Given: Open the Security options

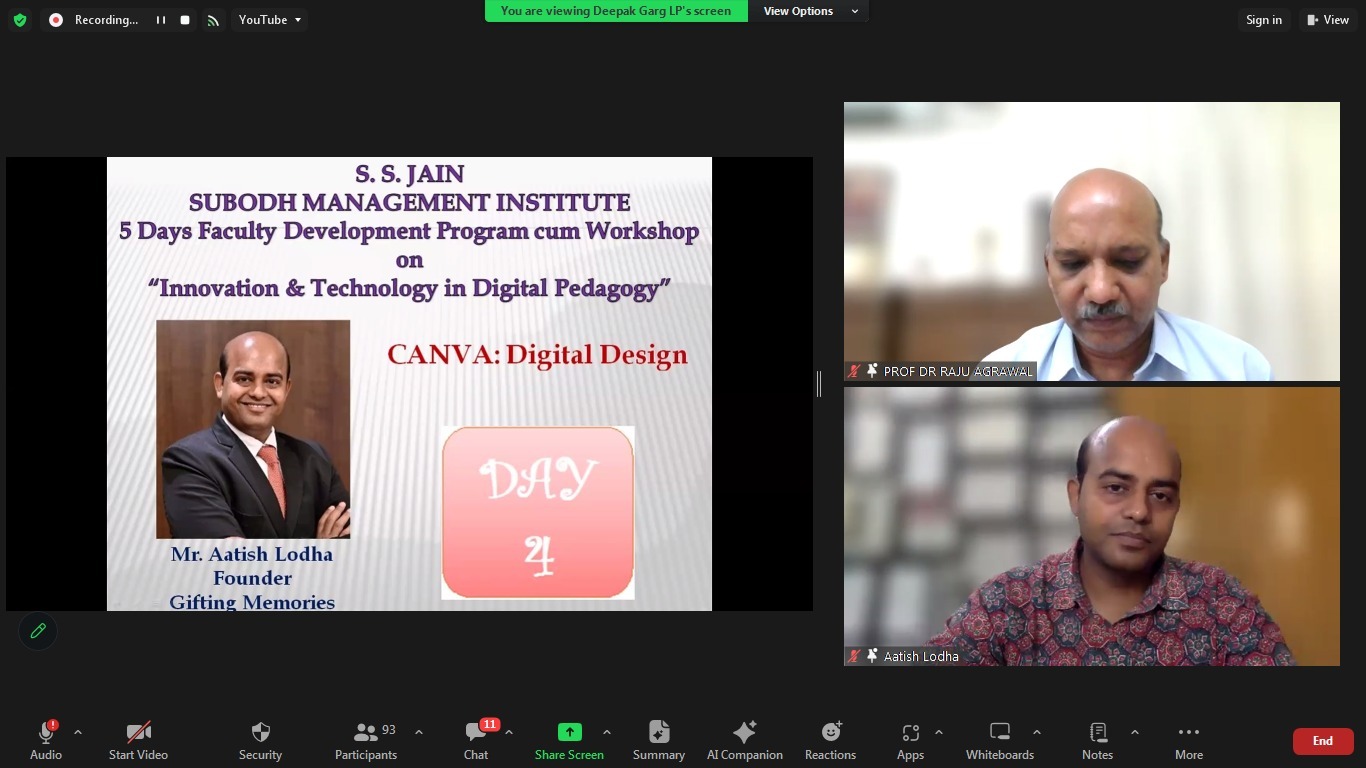Looking at the screenshot, I should click(260, 740).
